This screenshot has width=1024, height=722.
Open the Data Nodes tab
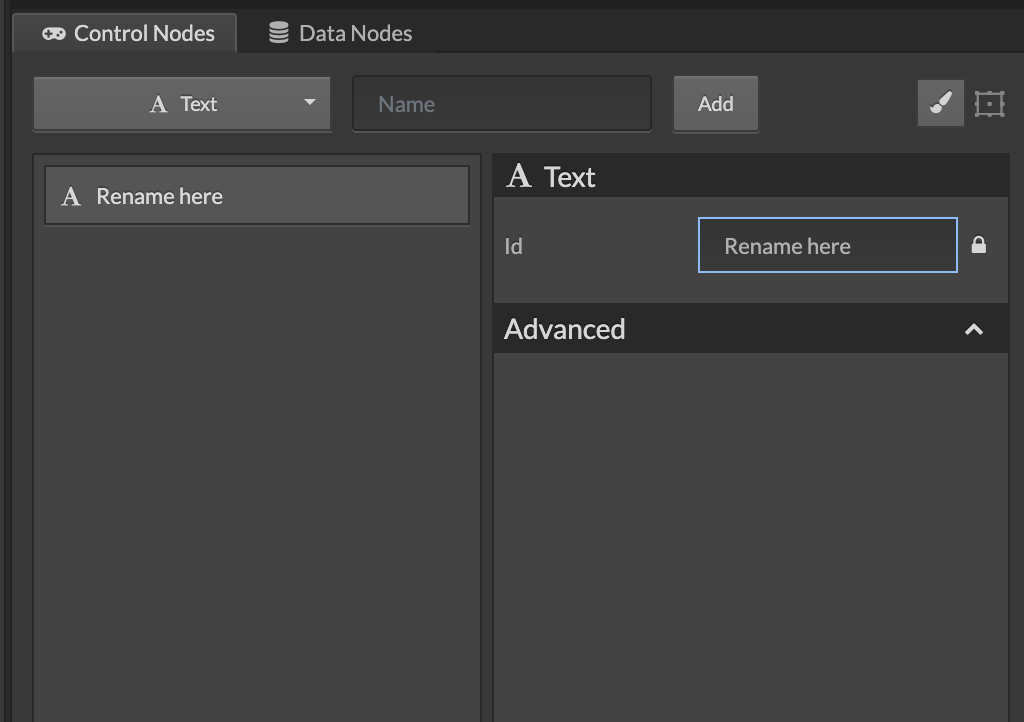tap(340, 33)
